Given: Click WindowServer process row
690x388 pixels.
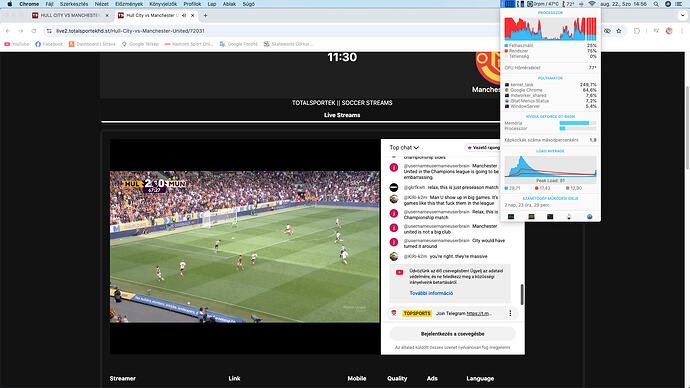Looking at the screenshot, I should point(550,106).
